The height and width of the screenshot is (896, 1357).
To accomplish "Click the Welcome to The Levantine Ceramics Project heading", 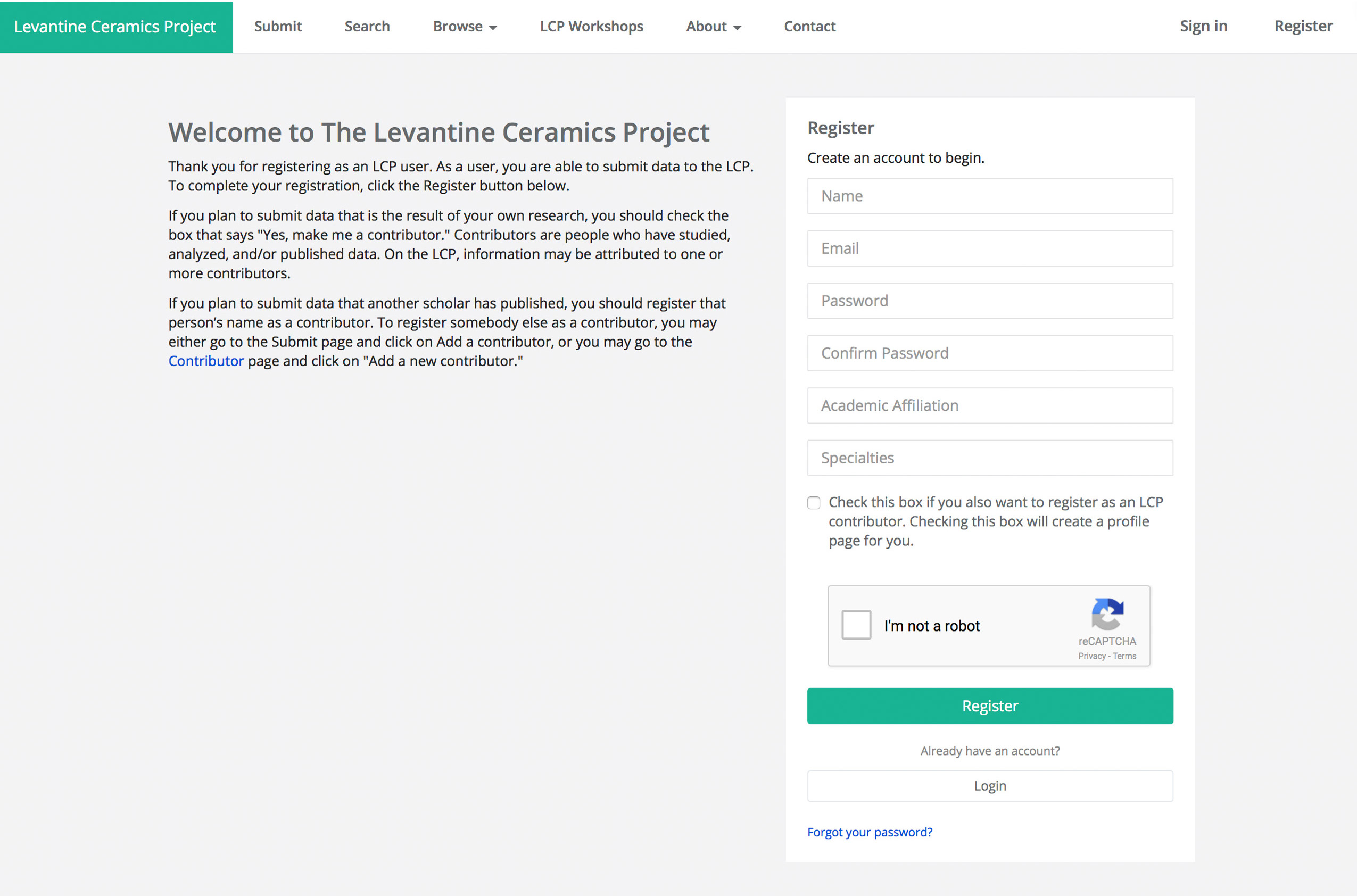I will tap(438, 132).
